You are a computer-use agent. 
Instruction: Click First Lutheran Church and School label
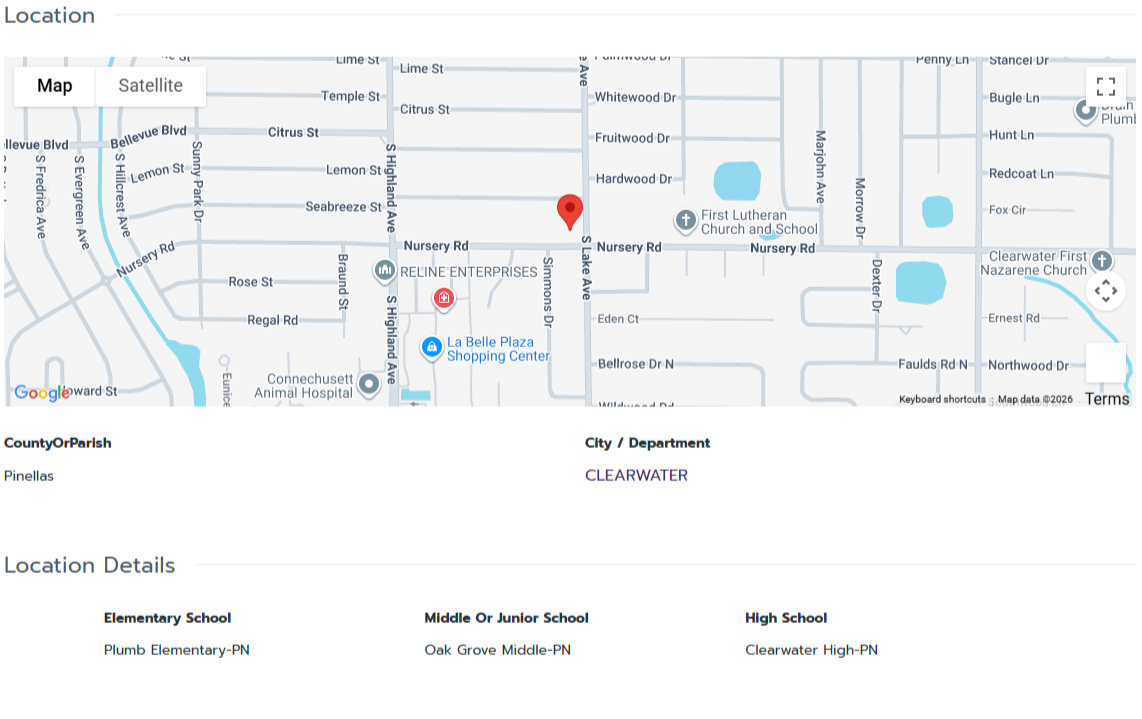tap(759, 222)
